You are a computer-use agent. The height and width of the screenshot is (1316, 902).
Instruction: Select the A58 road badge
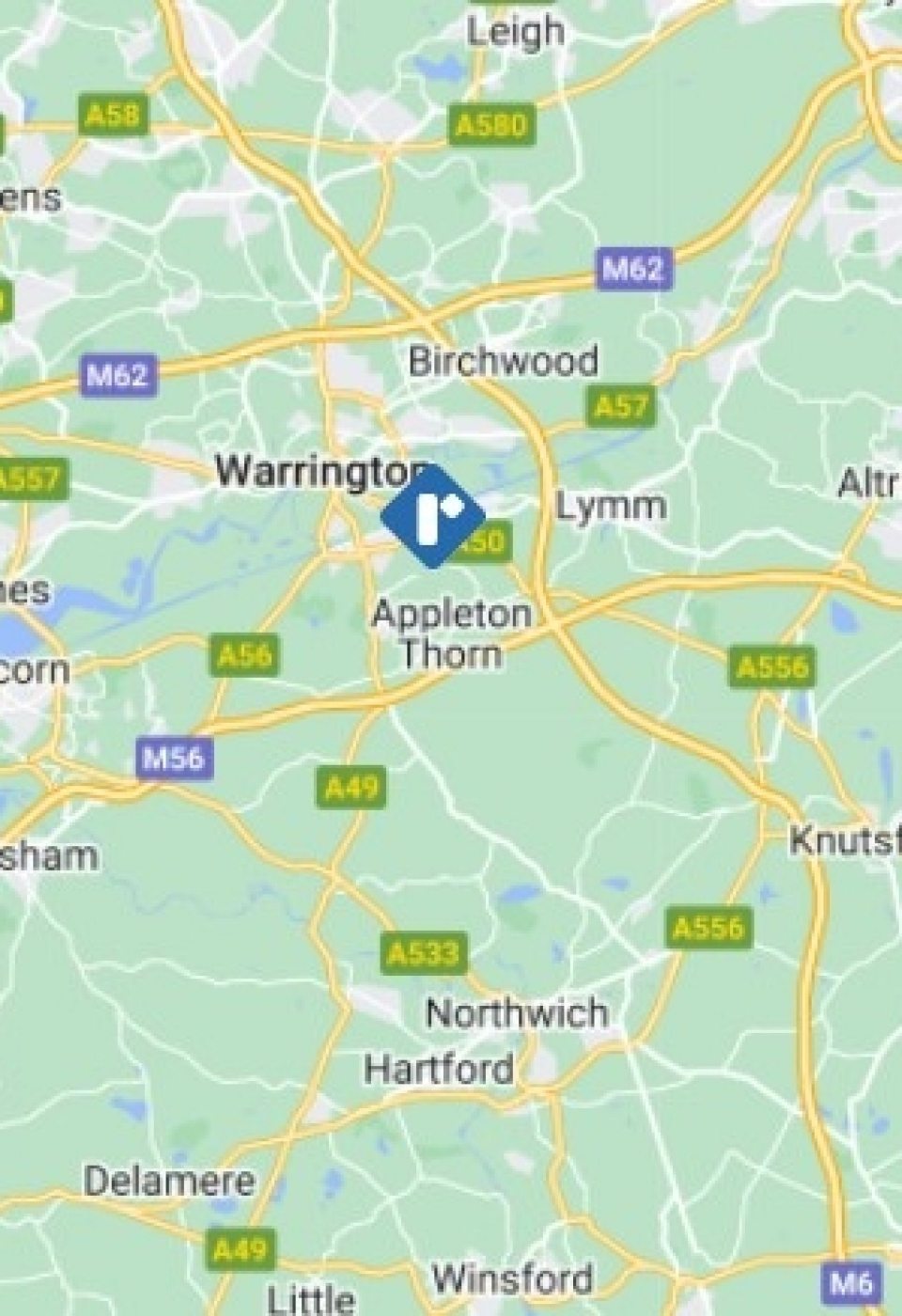pyautogui.click(x=113, y=115)
